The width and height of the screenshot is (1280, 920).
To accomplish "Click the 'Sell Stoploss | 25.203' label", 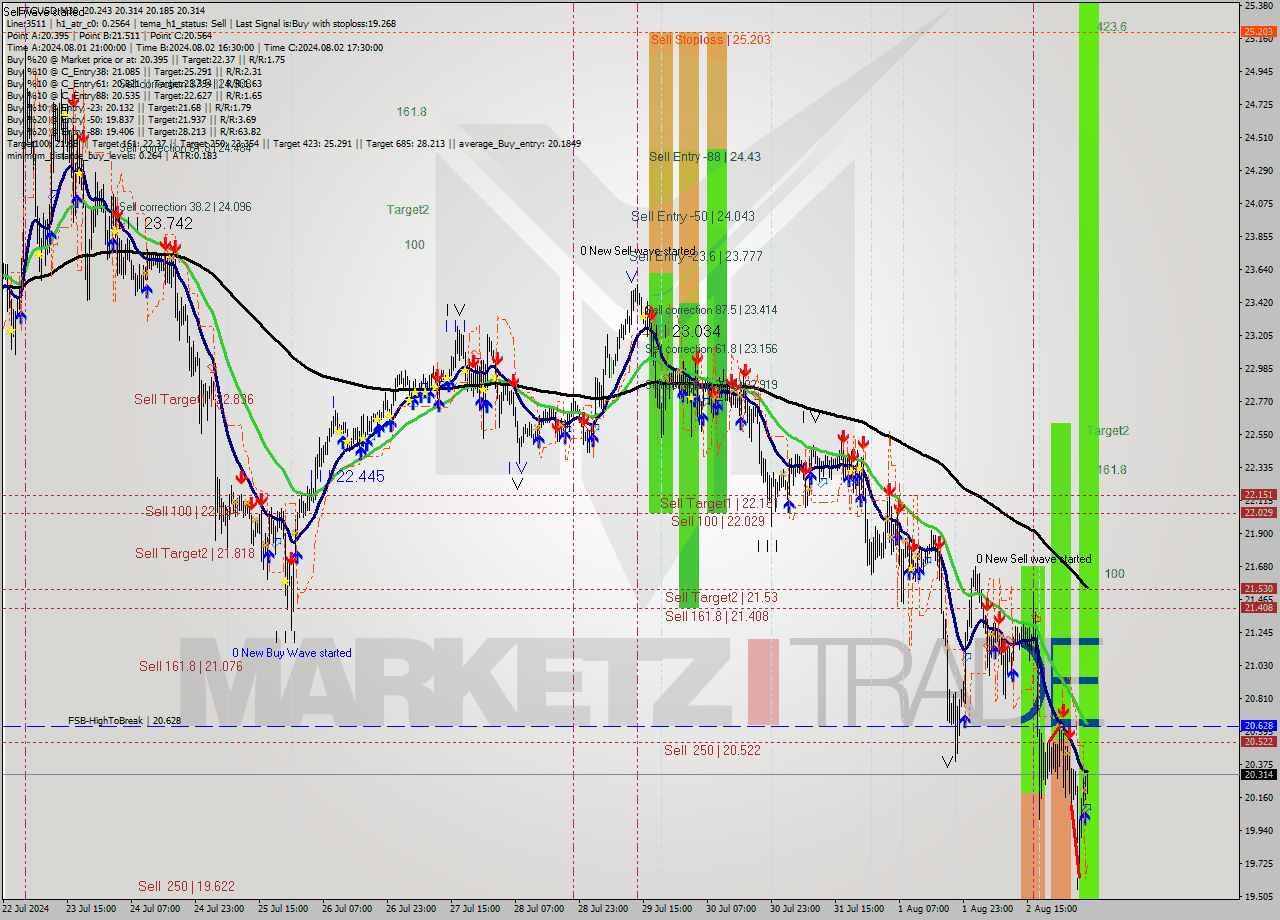I will click(x=710, y=39).
